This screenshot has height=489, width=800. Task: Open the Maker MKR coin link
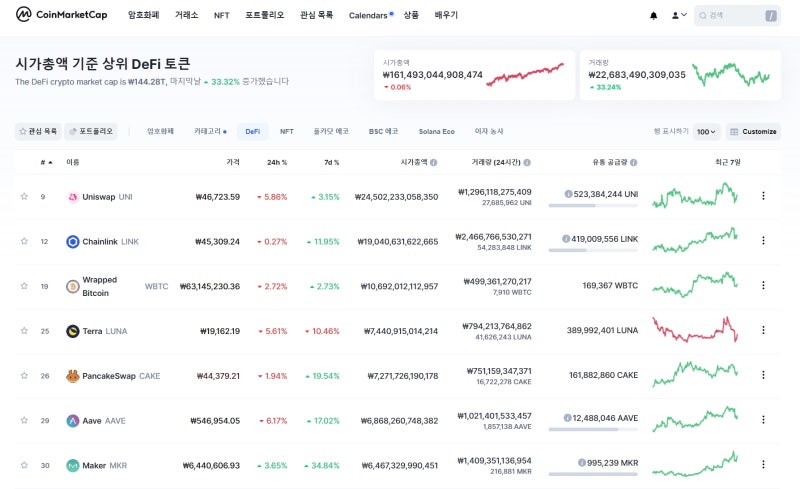point(105,466)
